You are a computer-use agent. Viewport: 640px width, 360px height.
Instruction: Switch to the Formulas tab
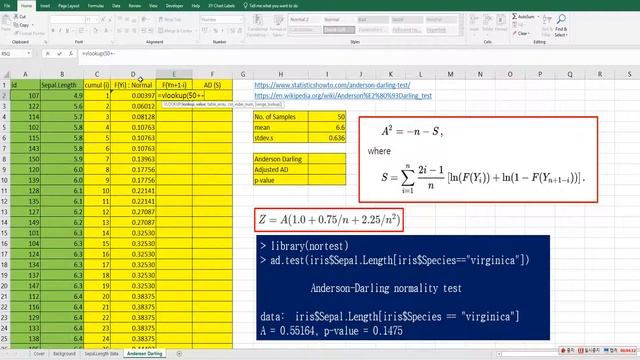coord(96,6)
